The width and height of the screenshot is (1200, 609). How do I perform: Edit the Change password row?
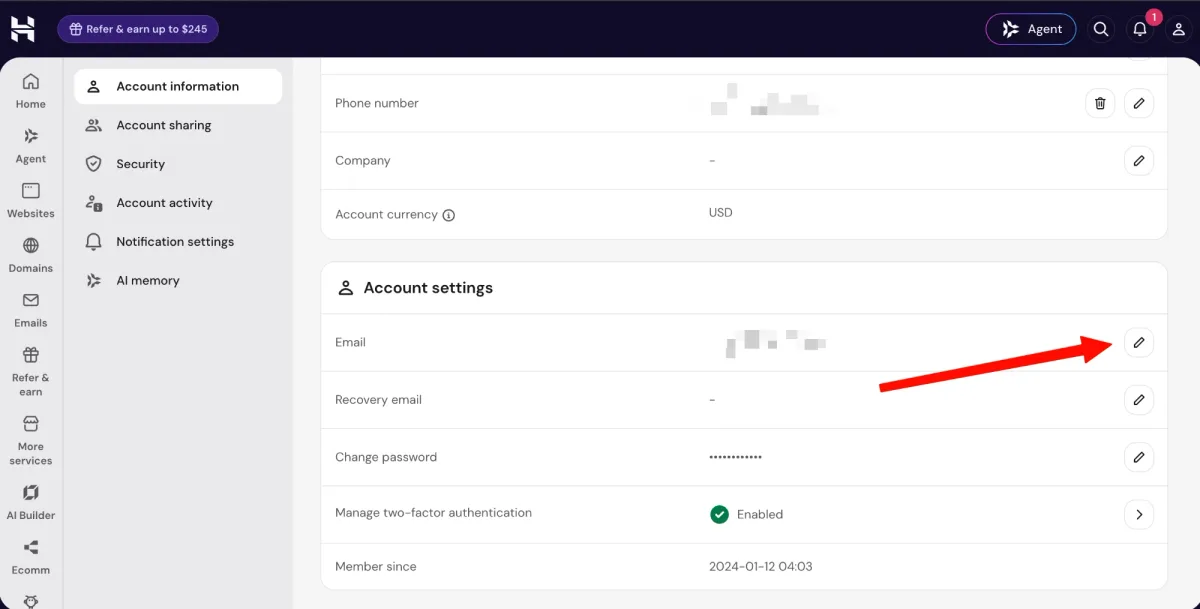pyautogui.click(x=1139, y=458)
